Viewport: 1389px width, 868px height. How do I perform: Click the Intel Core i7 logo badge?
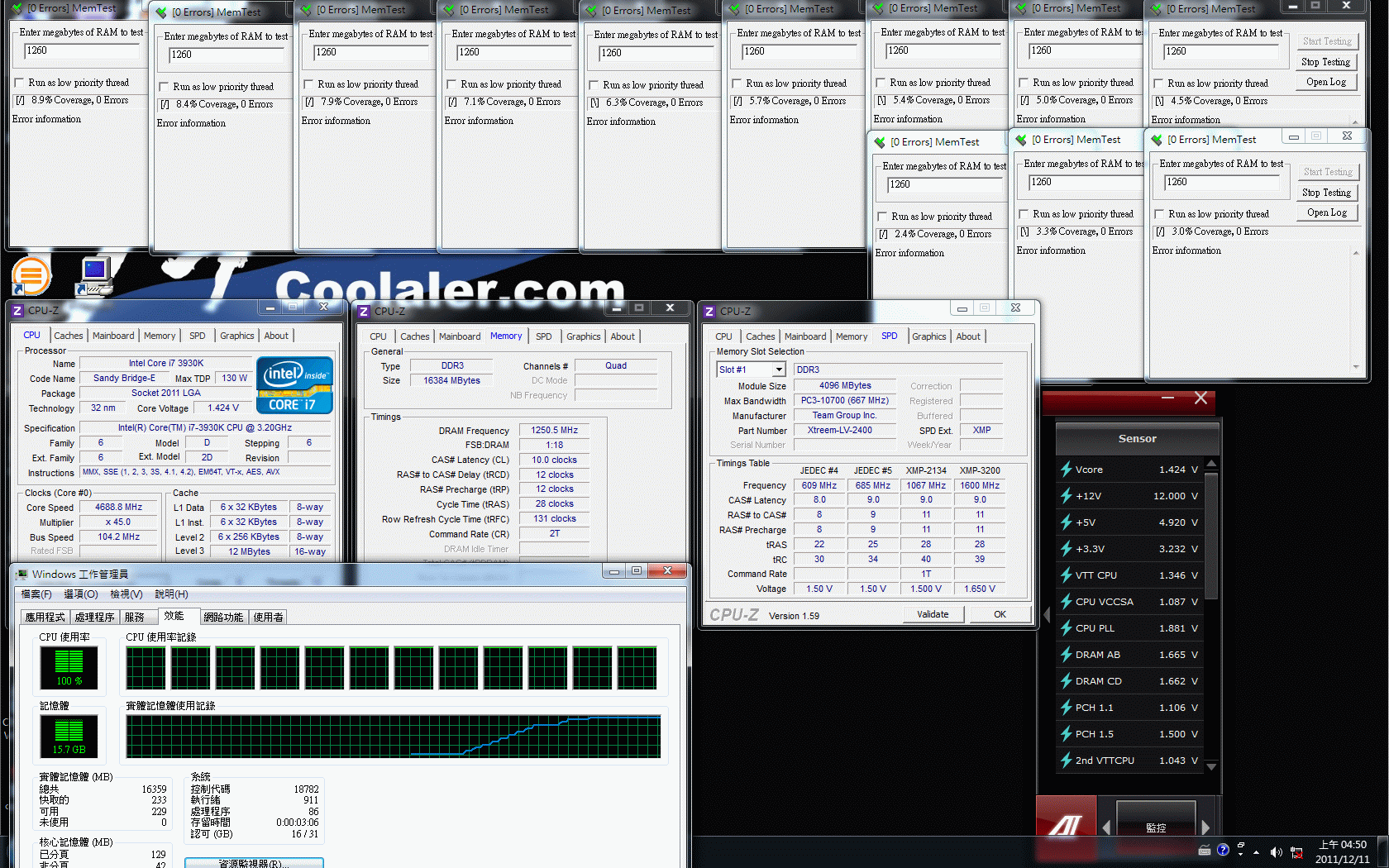tap(294, 384)
